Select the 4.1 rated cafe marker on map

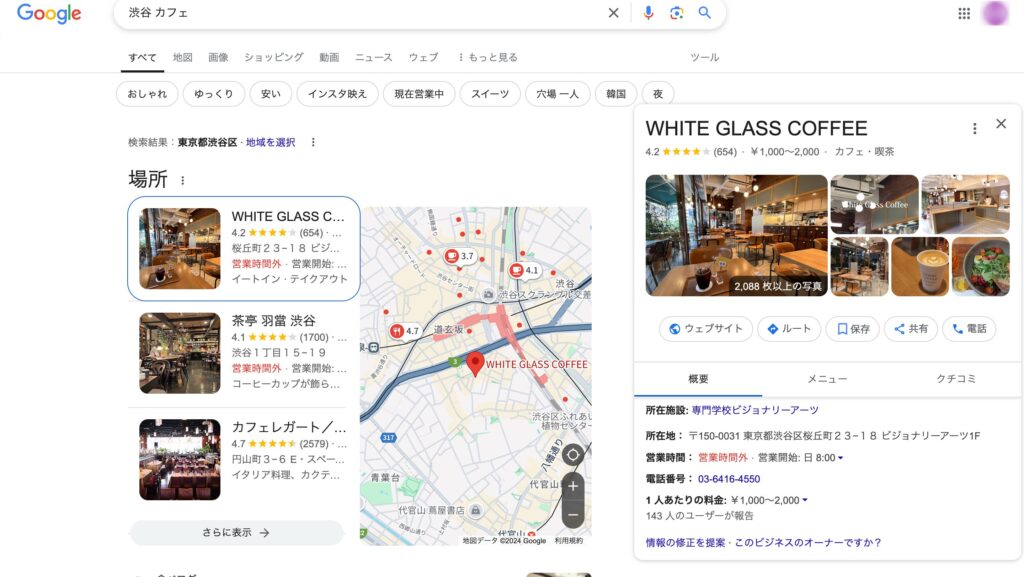[524, 270]
